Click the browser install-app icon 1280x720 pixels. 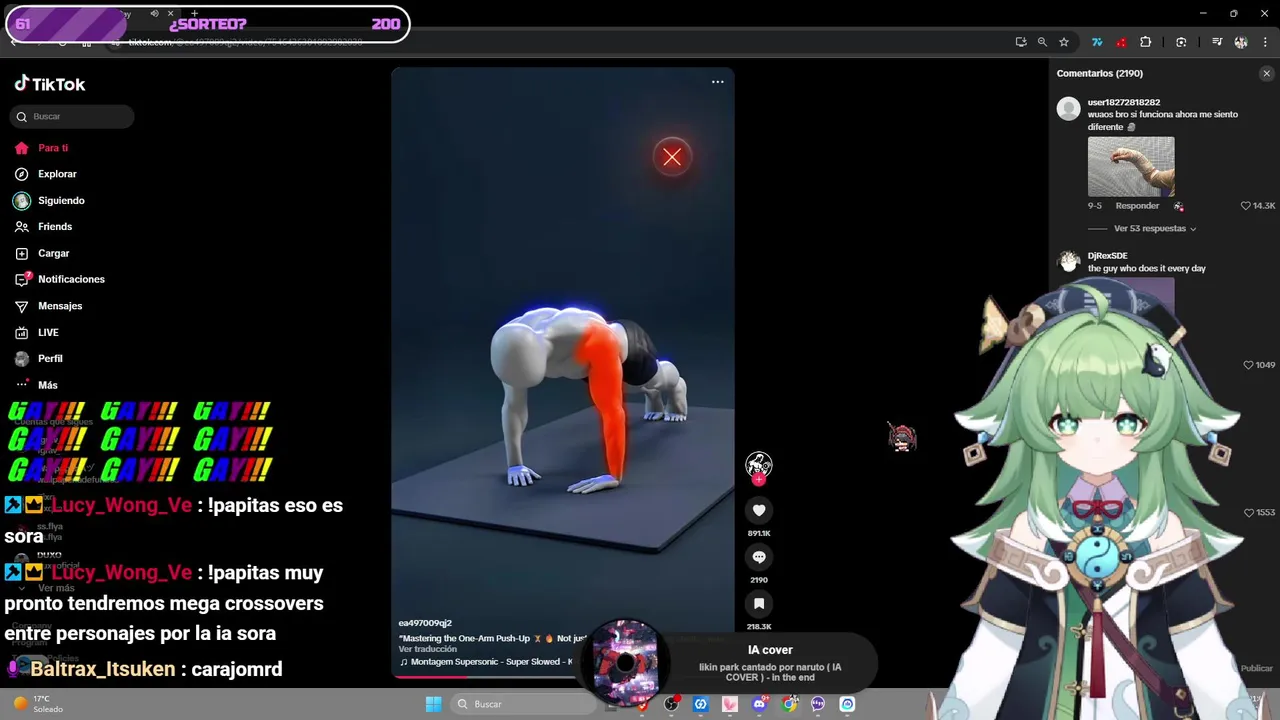point(1020,42)
